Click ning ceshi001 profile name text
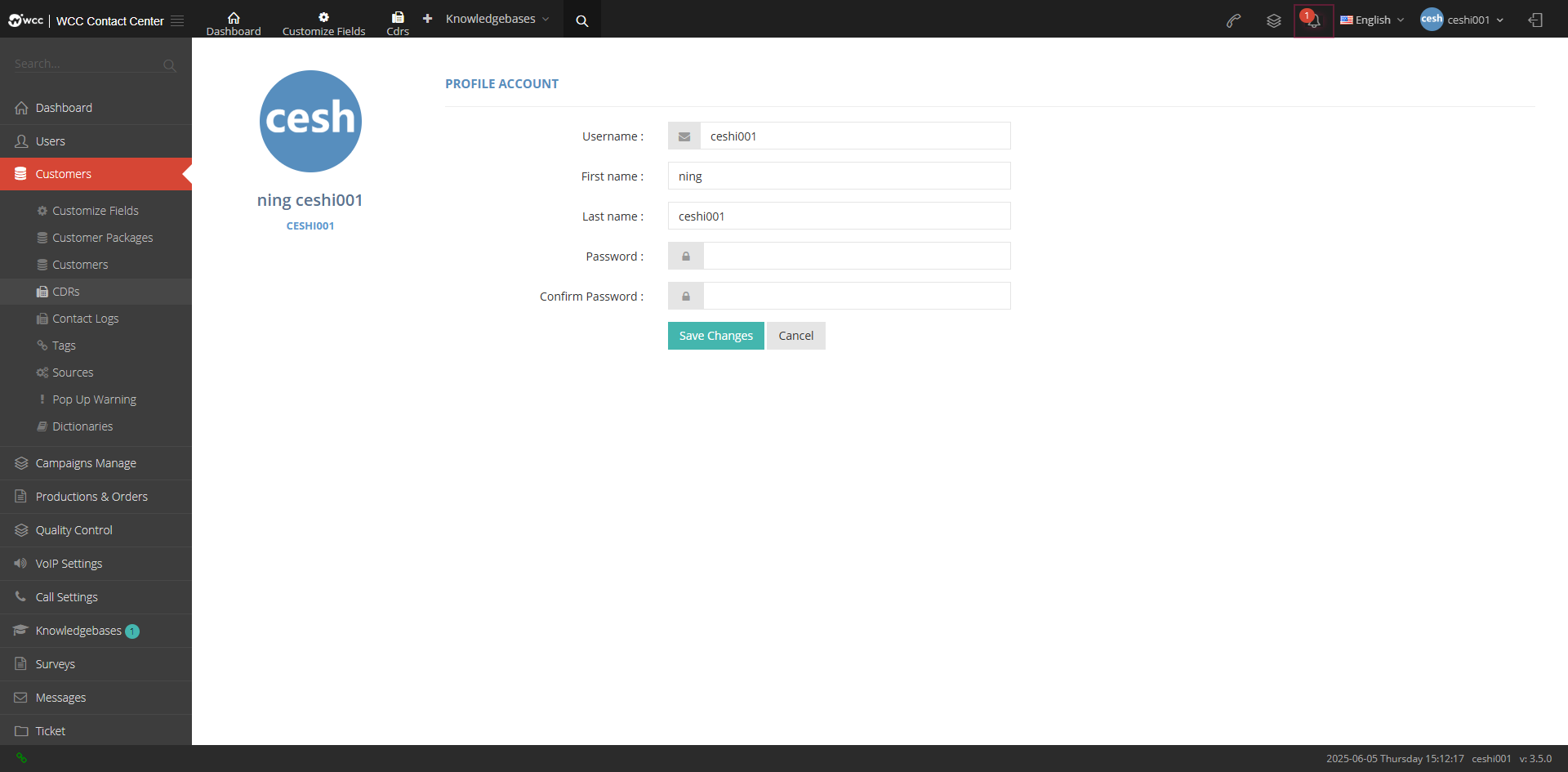Image resolution: width=1568 pixels, height=772 pixels. 310,200
